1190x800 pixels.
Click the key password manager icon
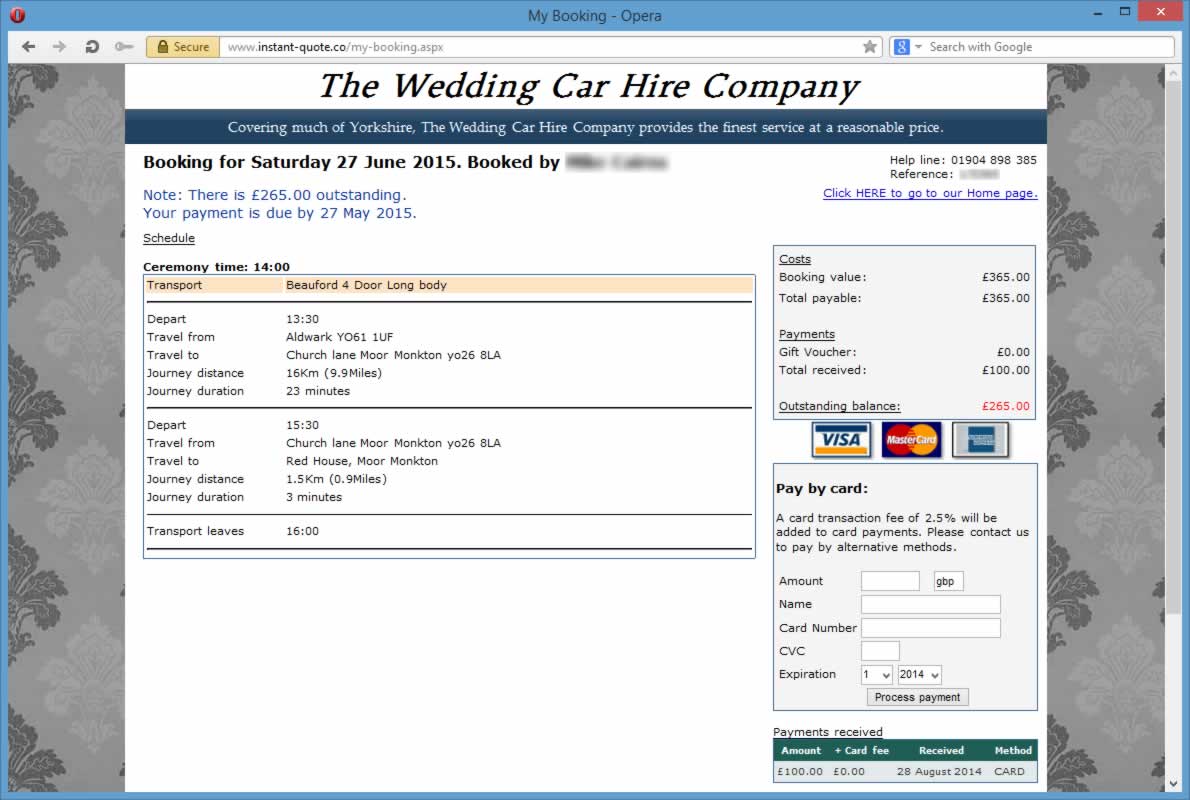(123, 47)
